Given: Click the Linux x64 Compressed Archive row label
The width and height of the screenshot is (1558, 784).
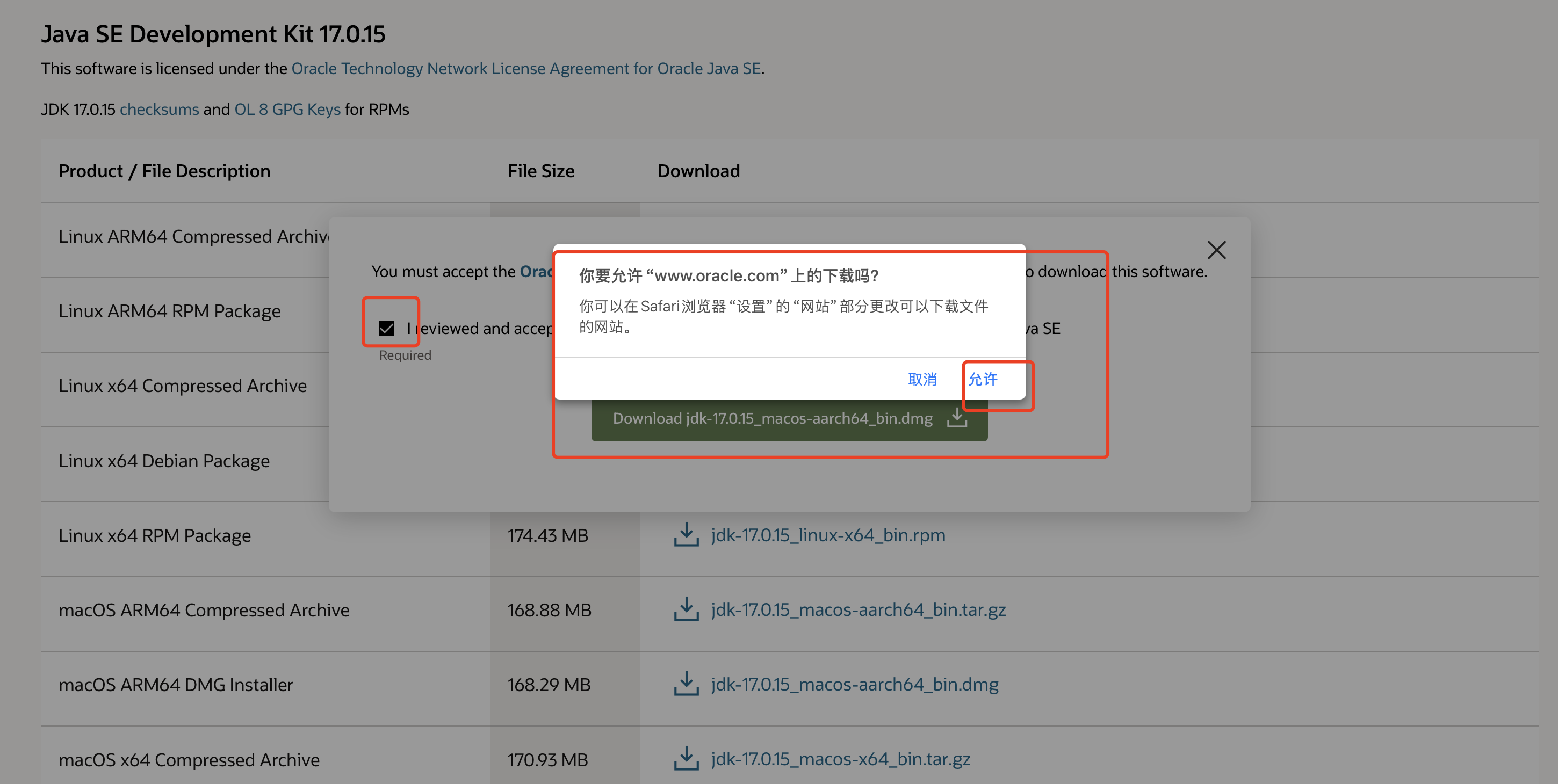Looking at the screenshot, I should click(x=183, y=386).
